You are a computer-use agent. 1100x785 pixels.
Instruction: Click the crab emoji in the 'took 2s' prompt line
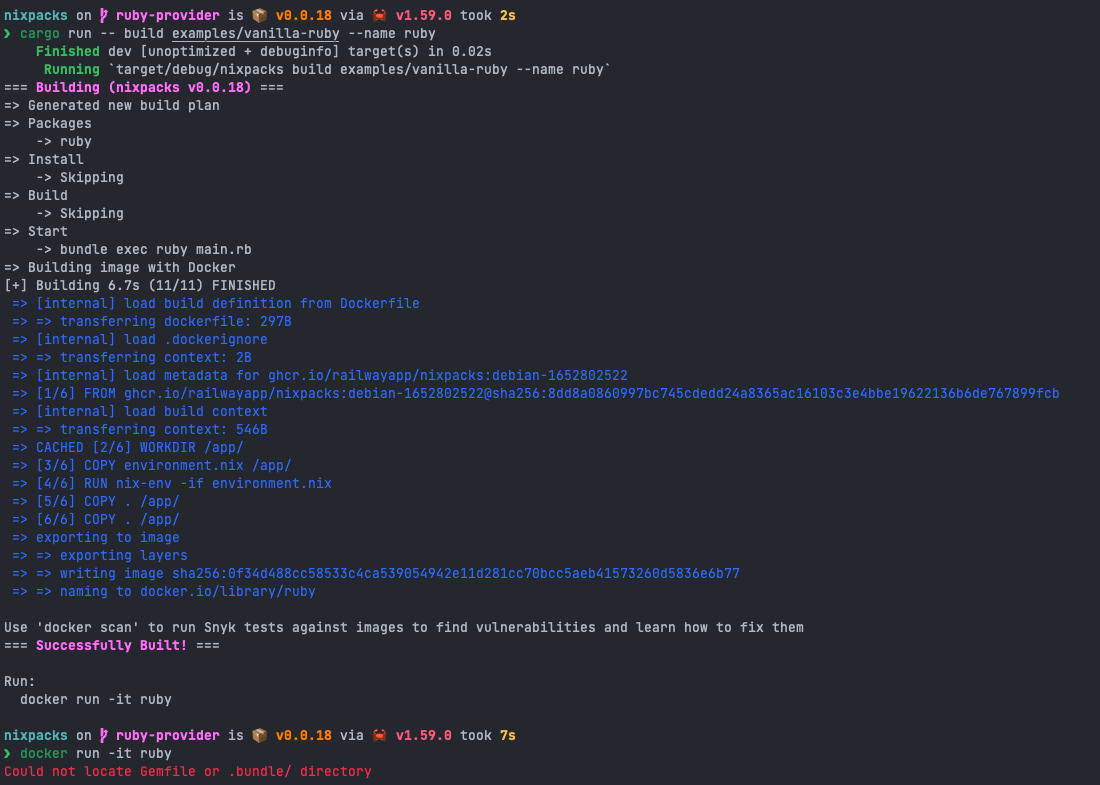pos(380,15)
